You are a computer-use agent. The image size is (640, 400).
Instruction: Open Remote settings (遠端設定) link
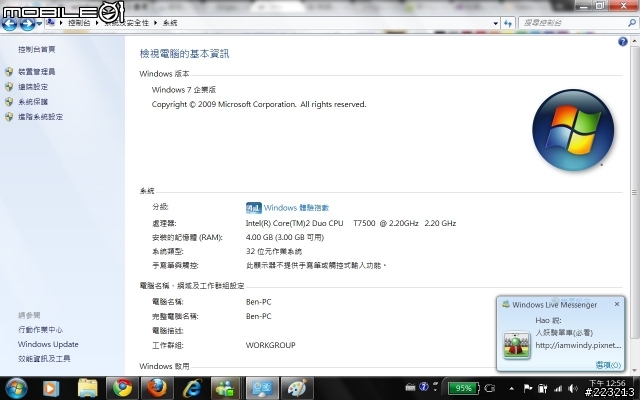coord(33,87)
